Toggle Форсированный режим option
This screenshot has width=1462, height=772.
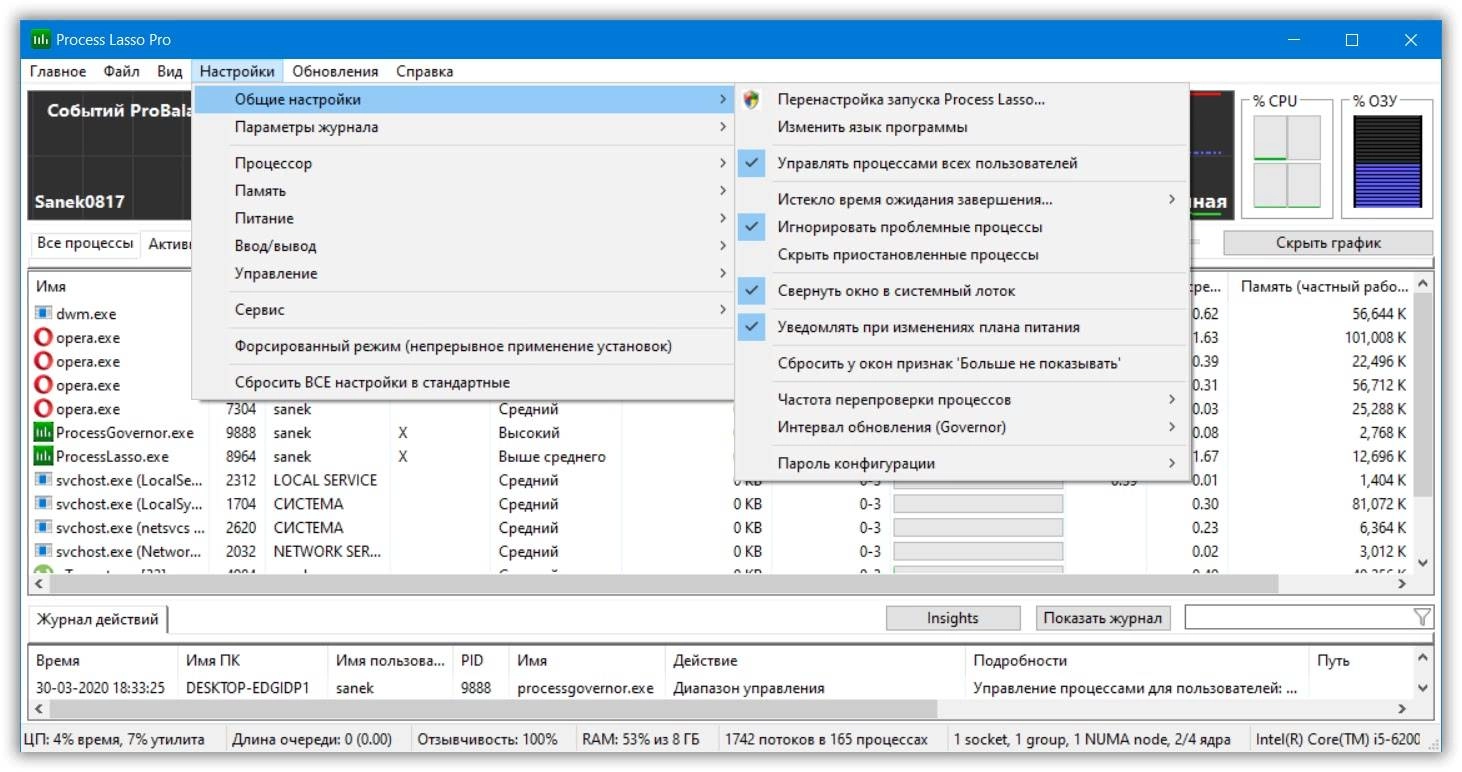pyautogui.click(x=462, y=346)
